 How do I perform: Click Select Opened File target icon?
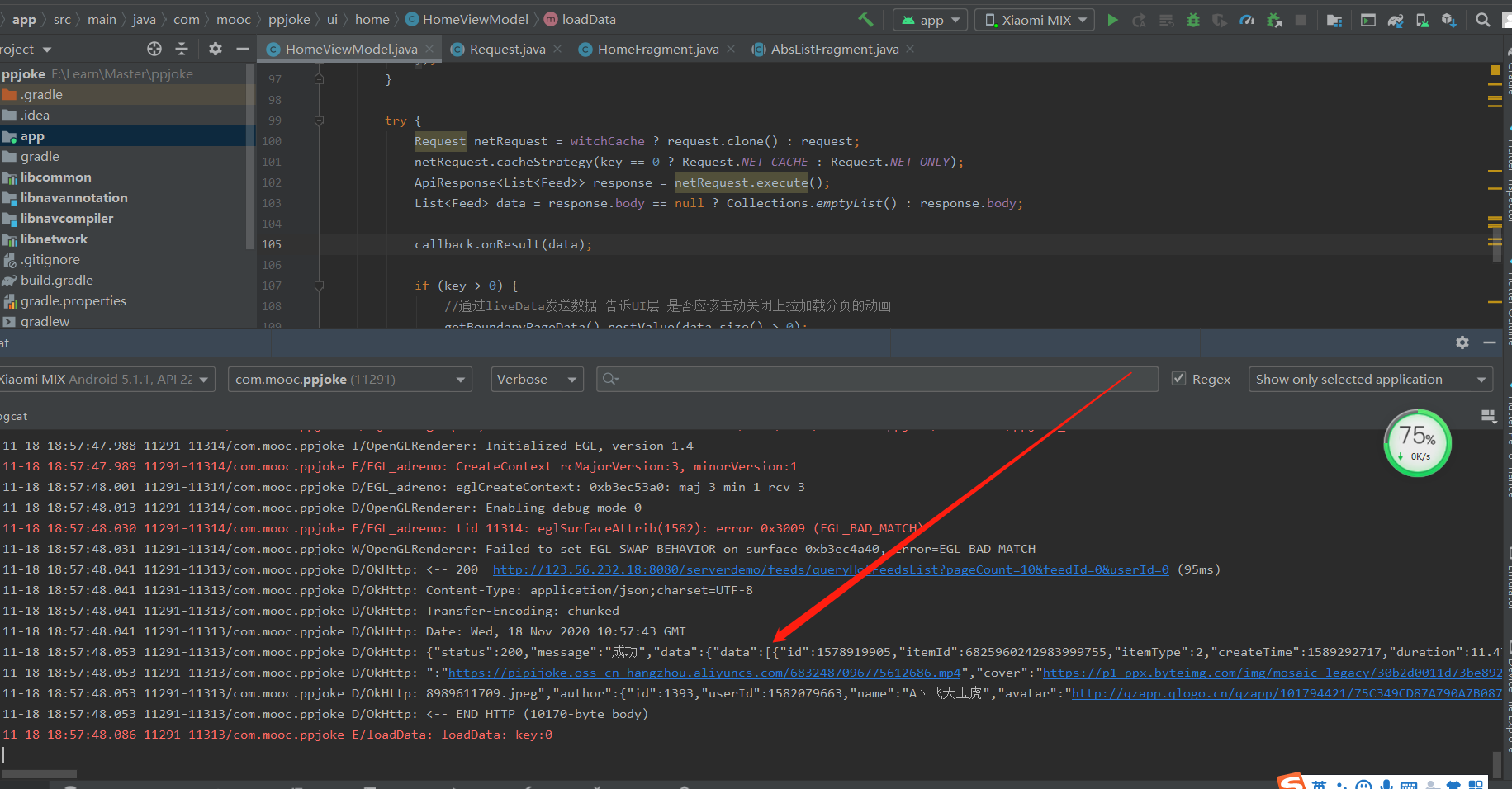154,49
